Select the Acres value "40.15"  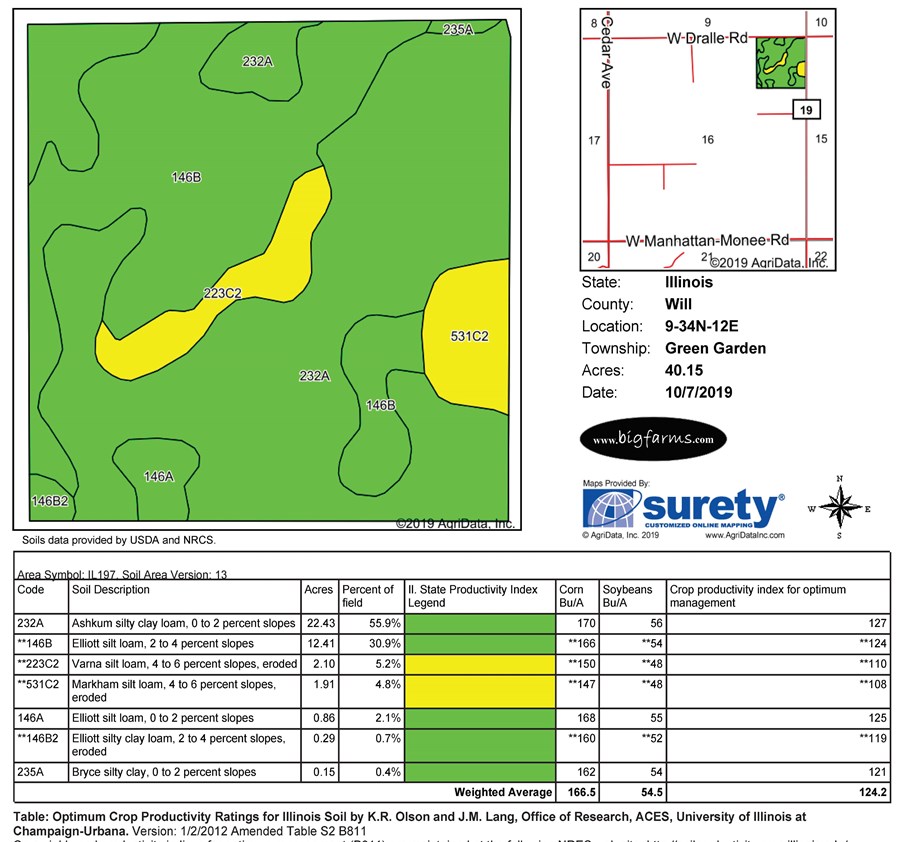[x=684, y=370]
